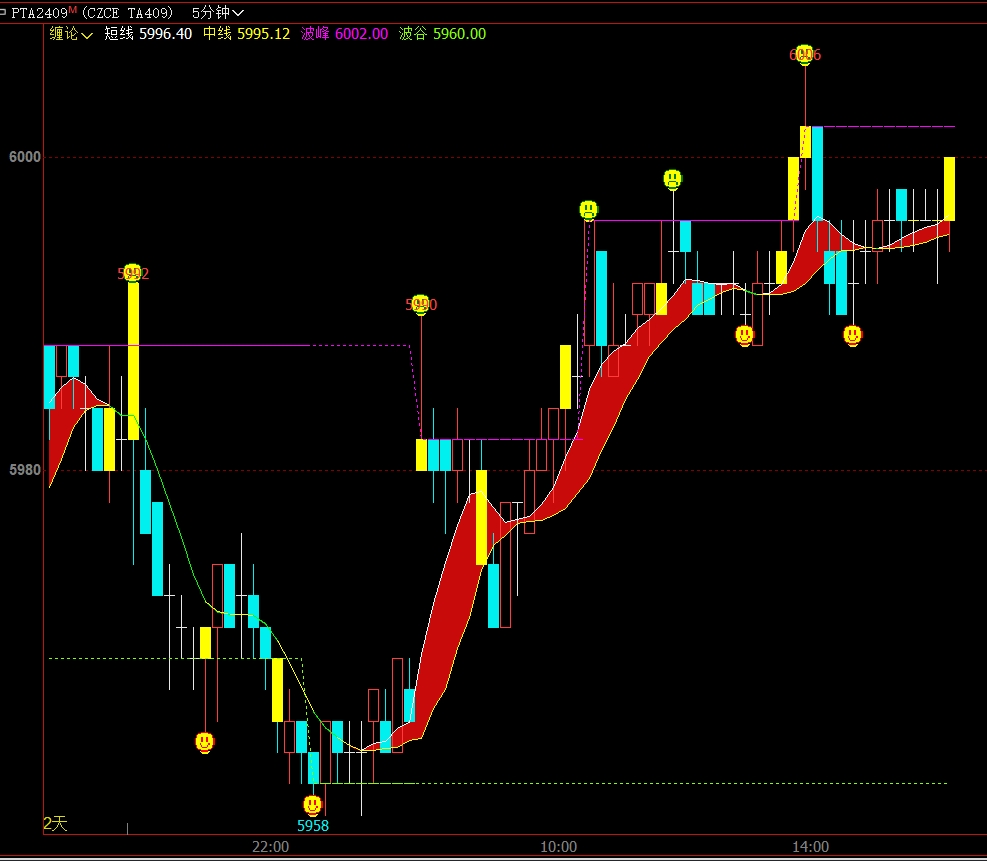Viewport: 987px width, 861px height.
Task: Click the 2天 period label
Action: click(x=55, y=823)
